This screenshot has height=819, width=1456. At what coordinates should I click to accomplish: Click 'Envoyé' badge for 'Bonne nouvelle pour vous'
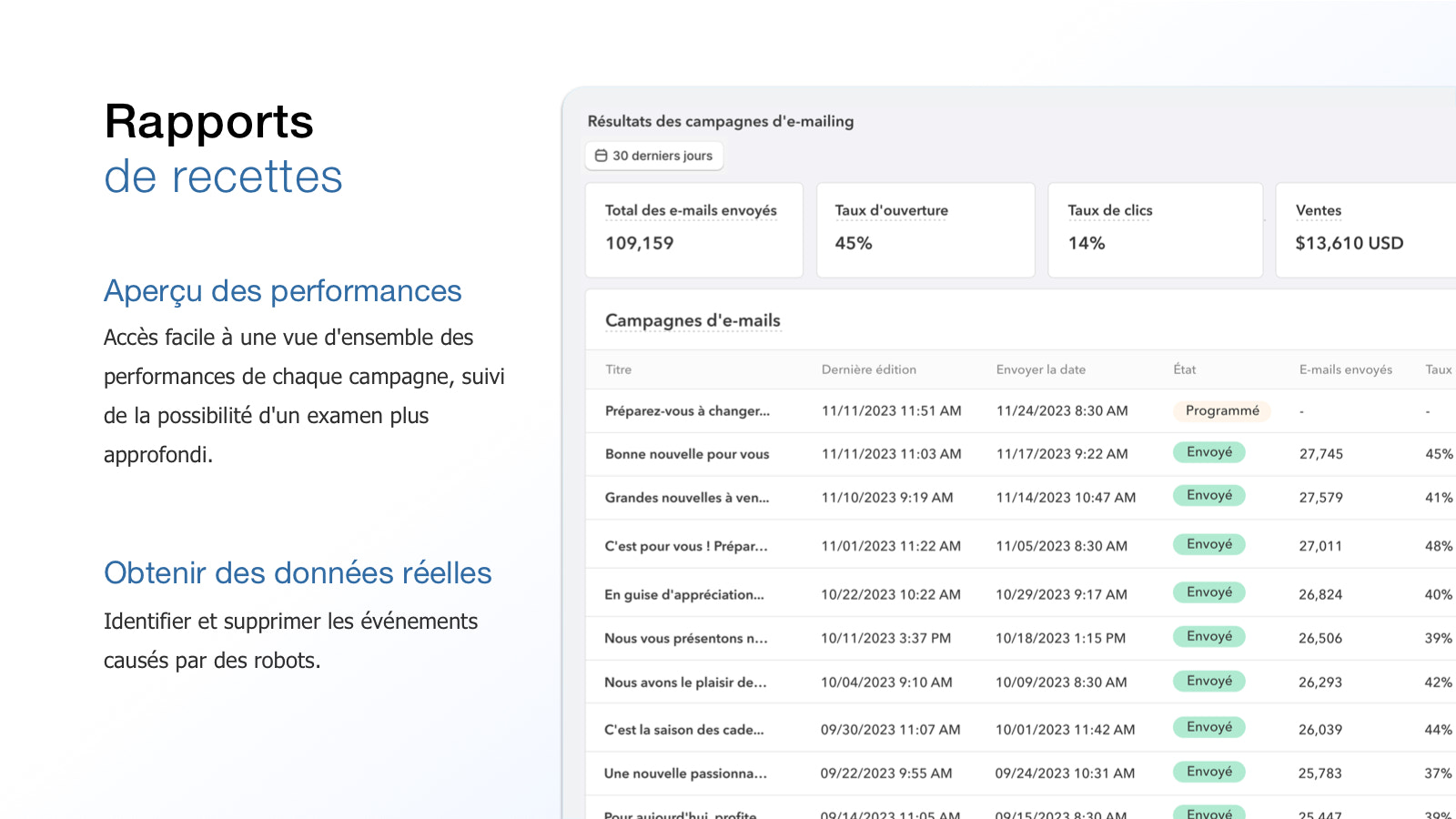click(x=1209, y=452)
